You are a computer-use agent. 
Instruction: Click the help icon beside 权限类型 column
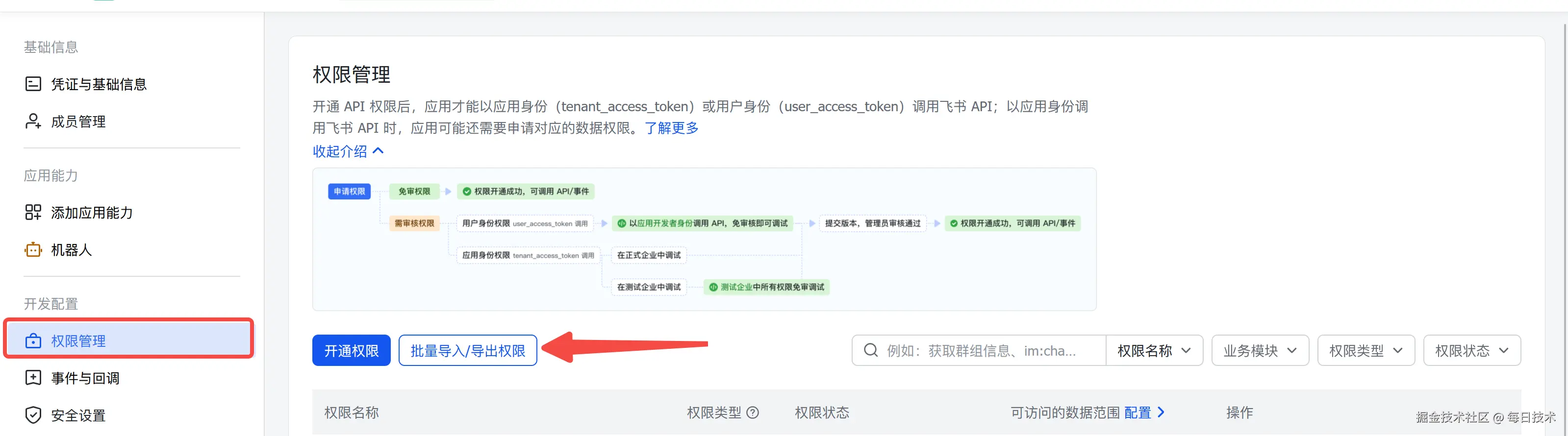pos(753,413)
